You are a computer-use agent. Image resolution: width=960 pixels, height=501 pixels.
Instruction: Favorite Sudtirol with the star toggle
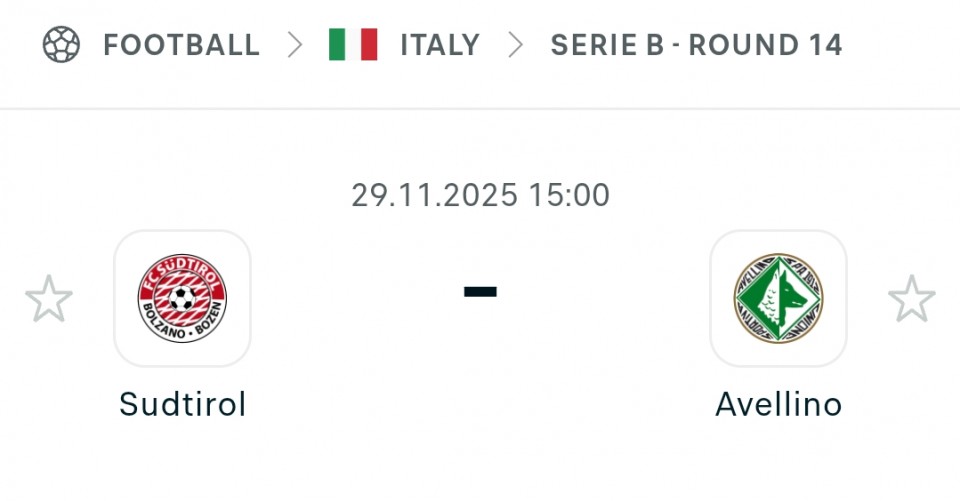[x=49, y=299]
